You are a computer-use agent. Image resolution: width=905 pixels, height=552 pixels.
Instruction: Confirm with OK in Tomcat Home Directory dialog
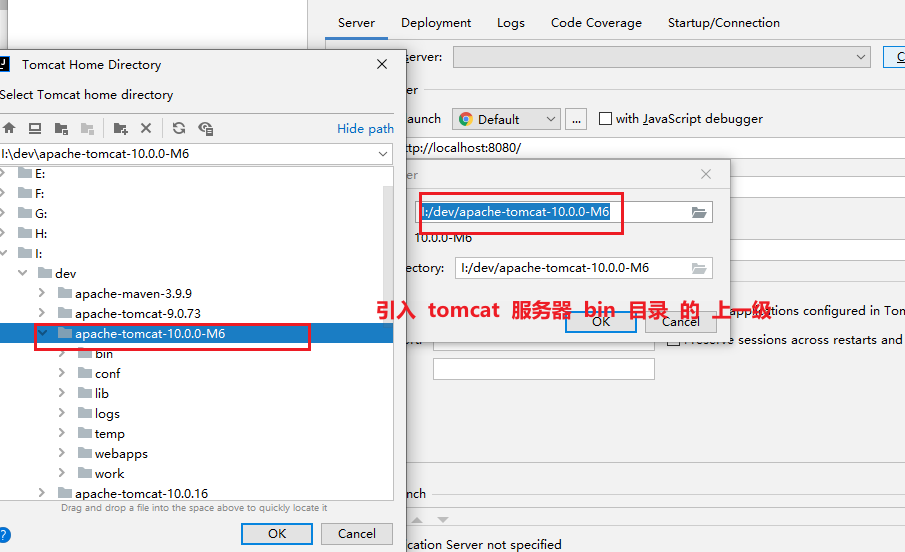(x=277, y=534)
